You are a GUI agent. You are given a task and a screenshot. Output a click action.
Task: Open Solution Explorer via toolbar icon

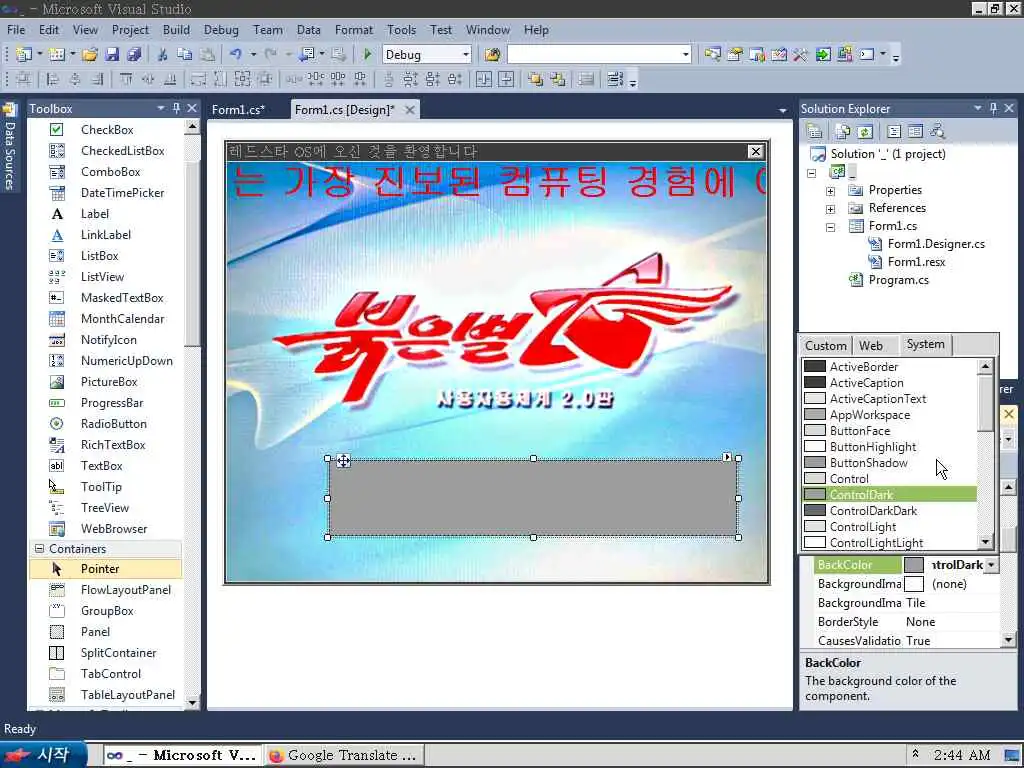[712, 55]
